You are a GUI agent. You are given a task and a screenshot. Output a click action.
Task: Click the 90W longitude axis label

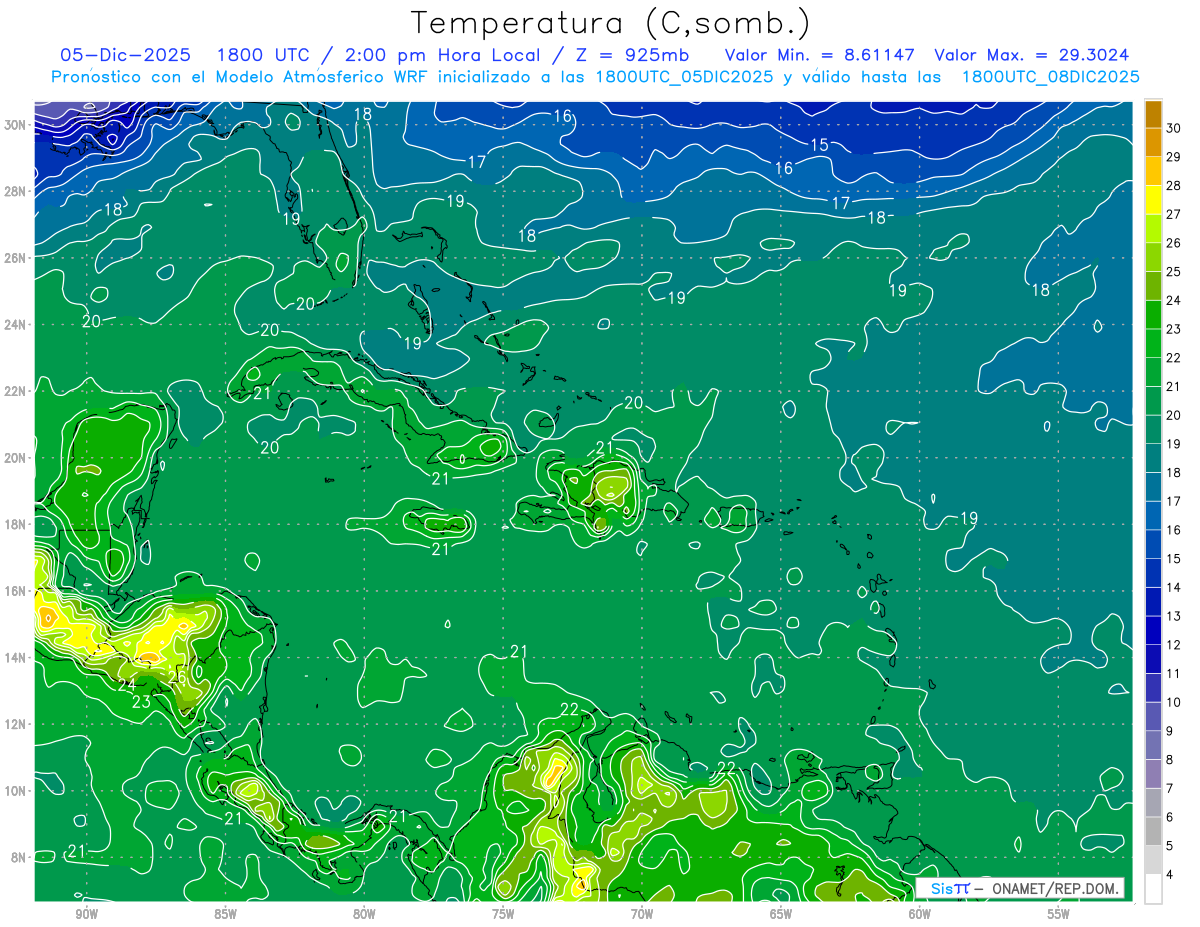point(86,913)
